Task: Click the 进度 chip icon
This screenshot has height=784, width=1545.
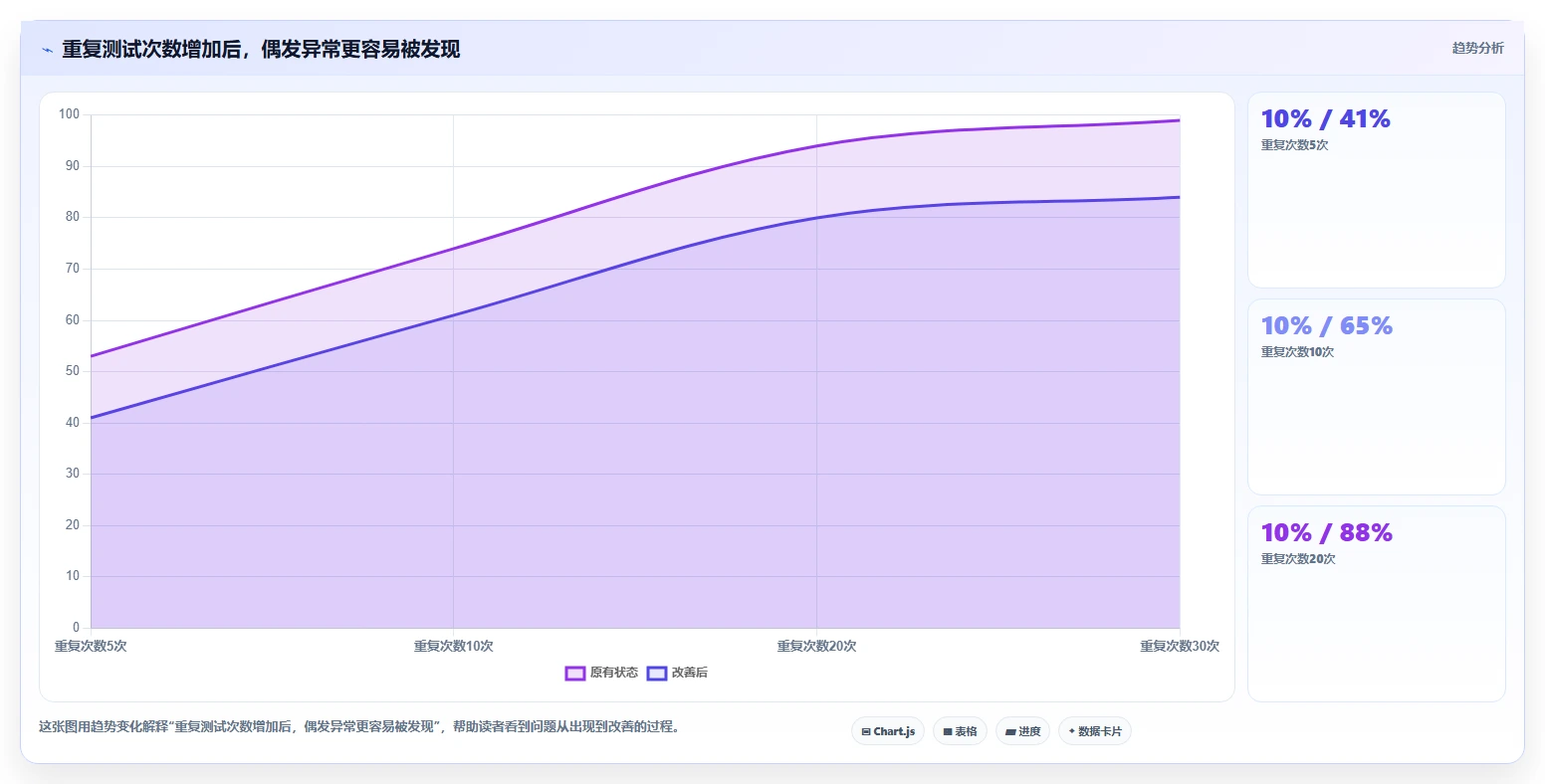Action: [x=1010, y=731]
